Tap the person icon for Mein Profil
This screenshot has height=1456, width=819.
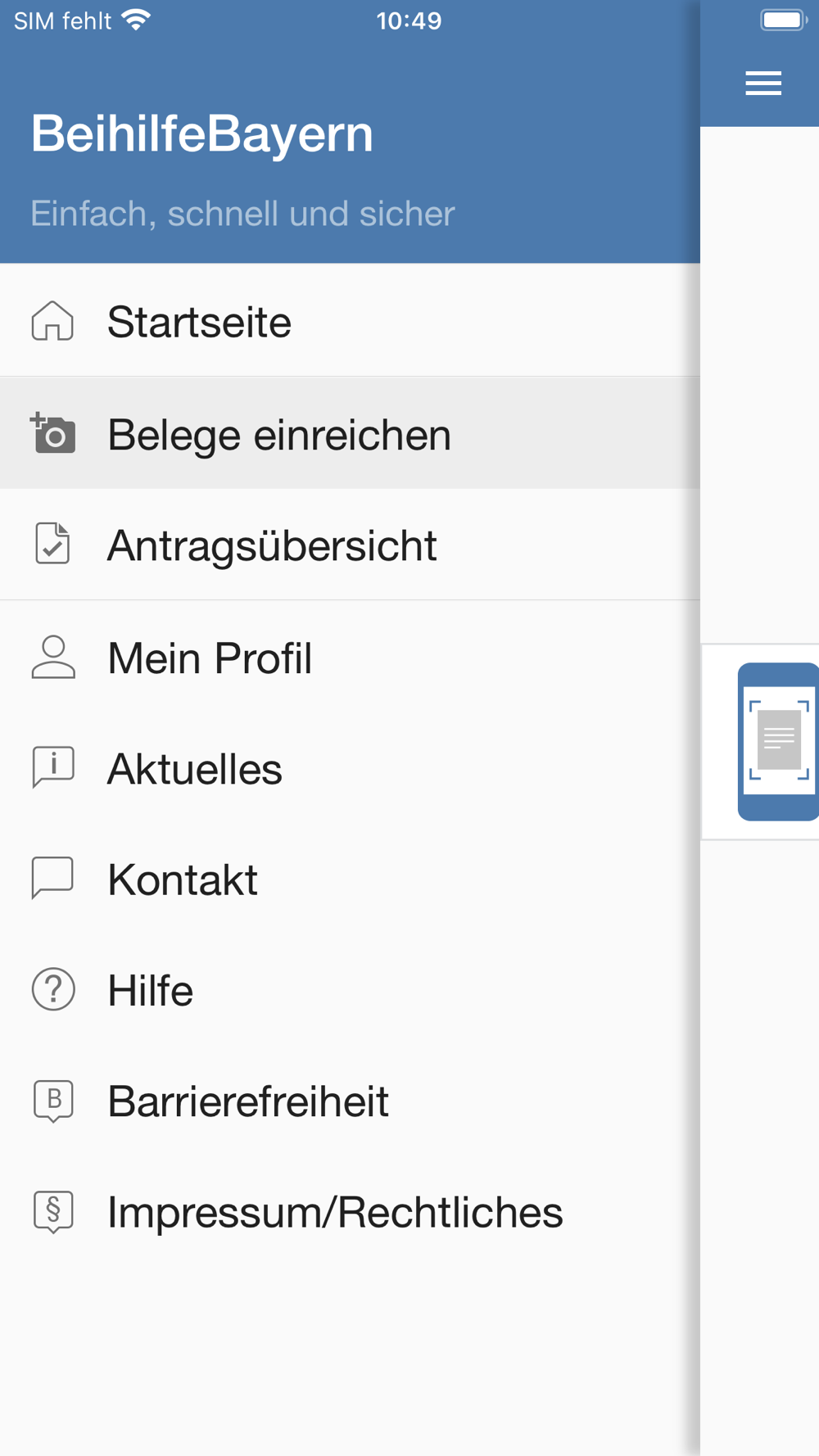click(x=53, y=657)
